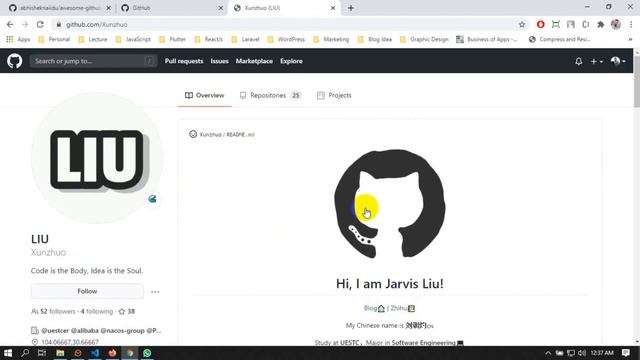Screen dimensions: 640x360
Task: Open Windows taskbar search
Action: 25,353
